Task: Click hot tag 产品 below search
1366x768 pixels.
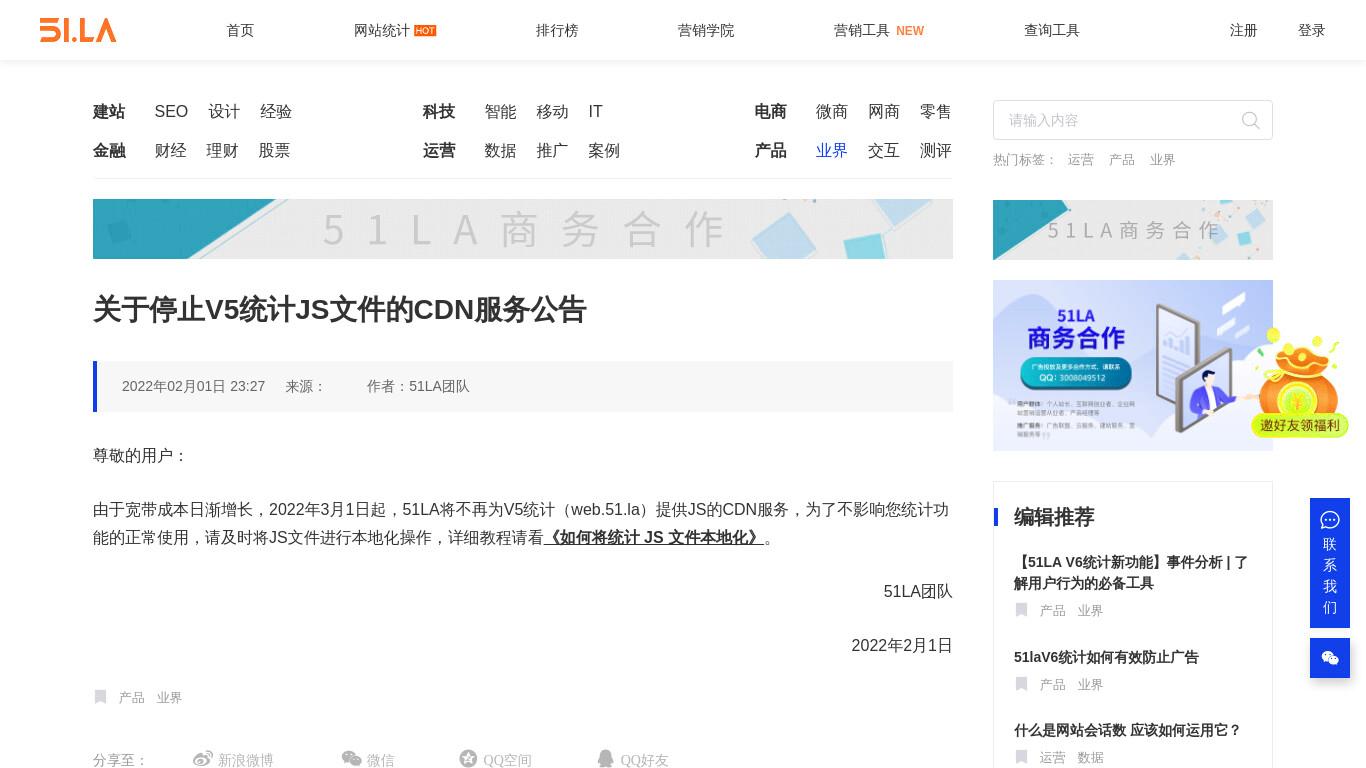Action: click(1122, 160)
